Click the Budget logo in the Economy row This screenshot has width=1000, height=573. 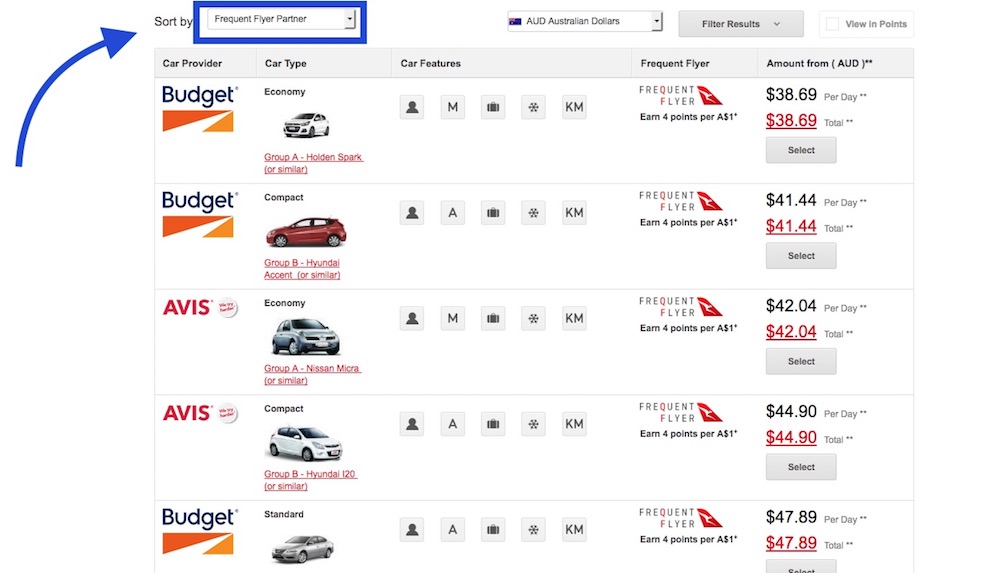pyautogui.click(x=200, y=108)
